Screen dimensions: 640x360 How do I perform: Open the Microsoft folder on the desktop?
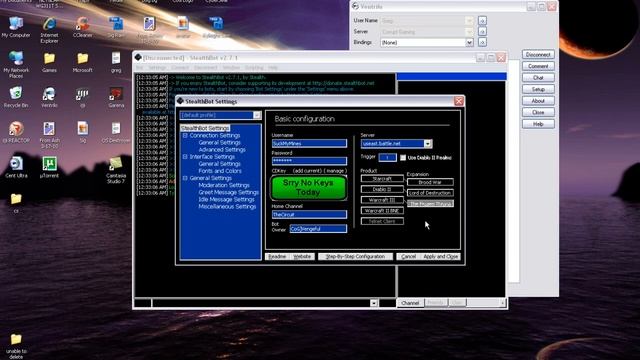[82, 62]
